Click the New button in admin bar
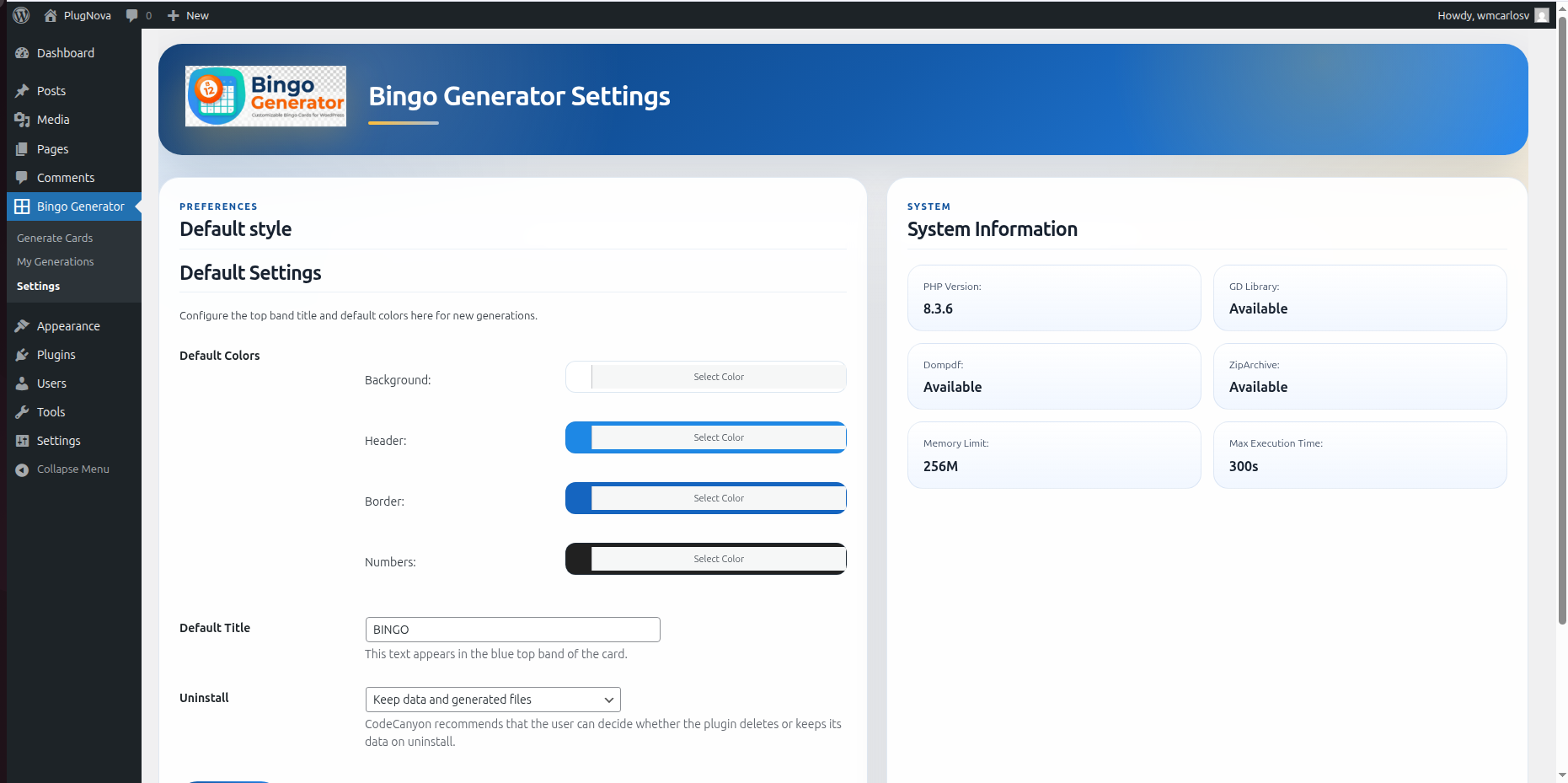Image resolution: width=1568 pixels, height=783 pixels. coord(188,15)
